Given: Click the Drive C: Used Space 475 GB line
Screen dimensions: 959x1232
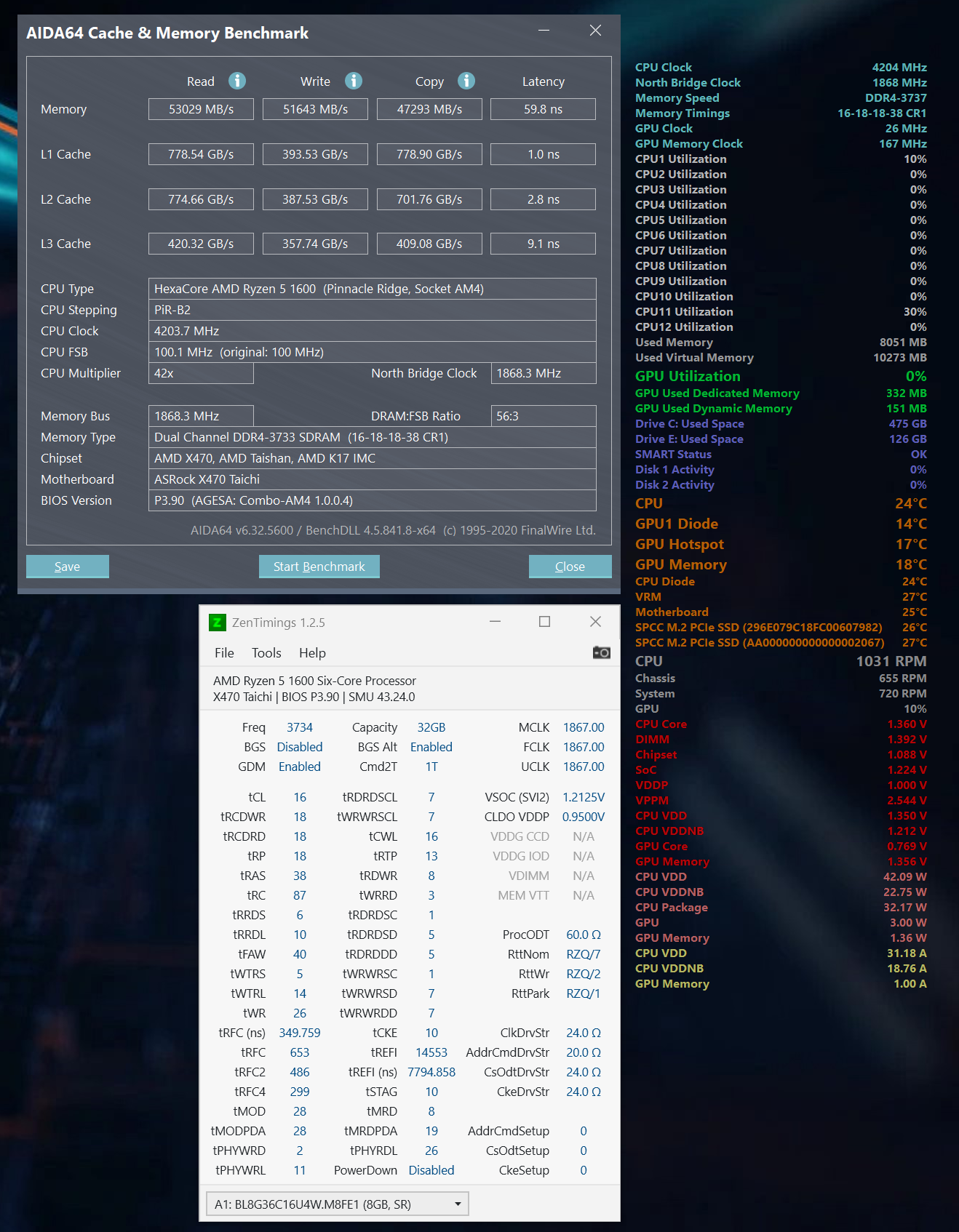Looking at the screenshot, I should point(781,423).
